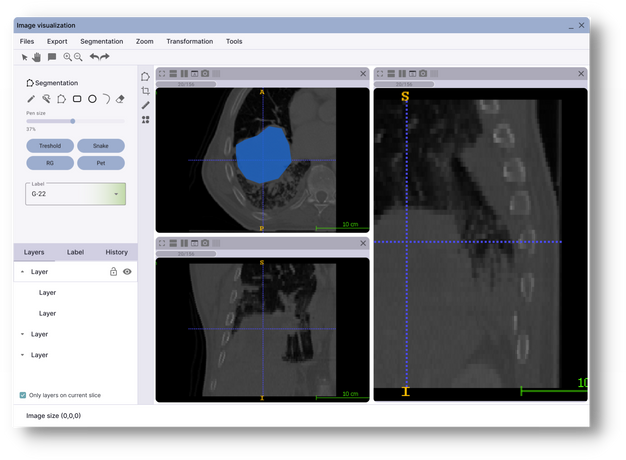Toggle the lock on the first Layer
The width and height of the screenshot is (626, 460).
[113, 272]
